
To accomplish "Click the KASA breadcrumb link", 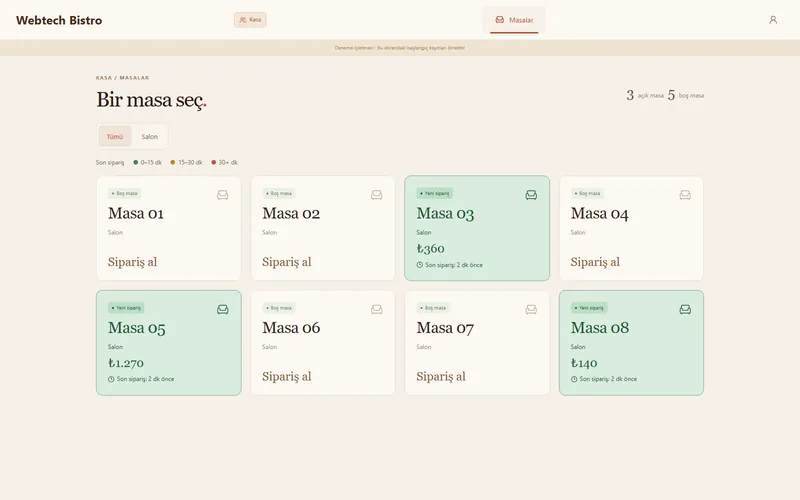I will 104,78.
